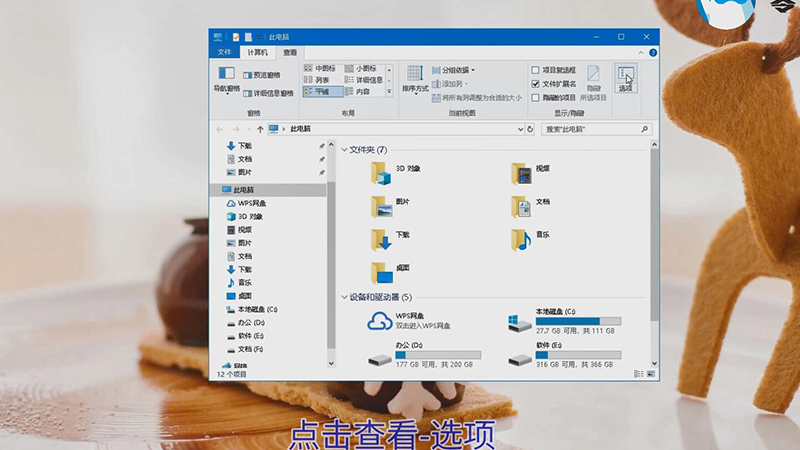Screen dimensions: 800x450
Task: Click the refresh button beside address bar
Action: click(x=531, y=129)
